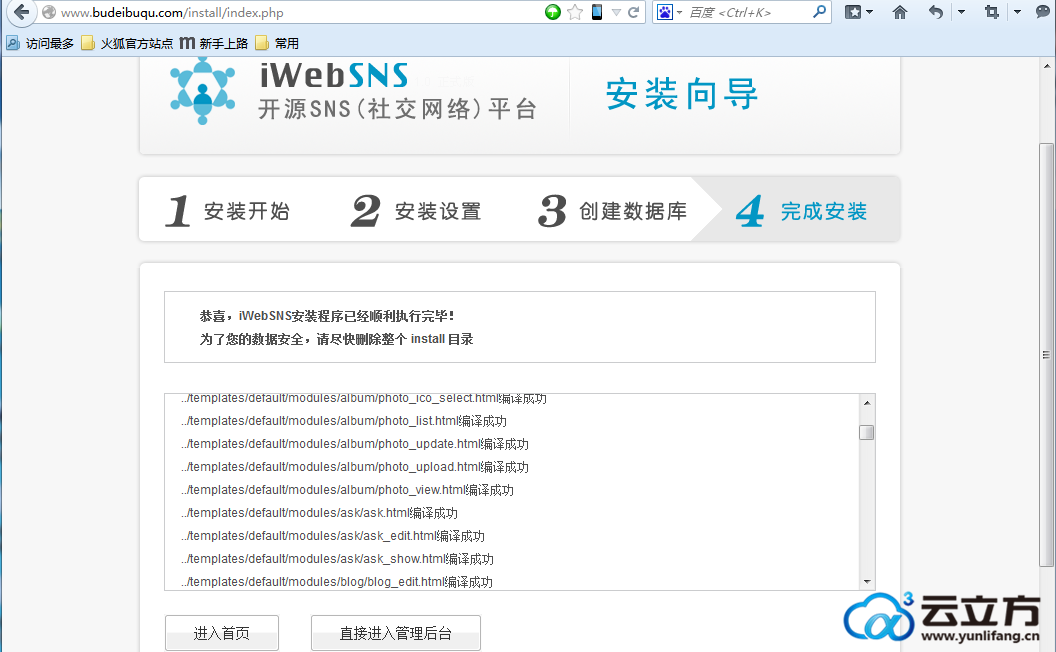Click the delete install directory warning text

[336, 339]
